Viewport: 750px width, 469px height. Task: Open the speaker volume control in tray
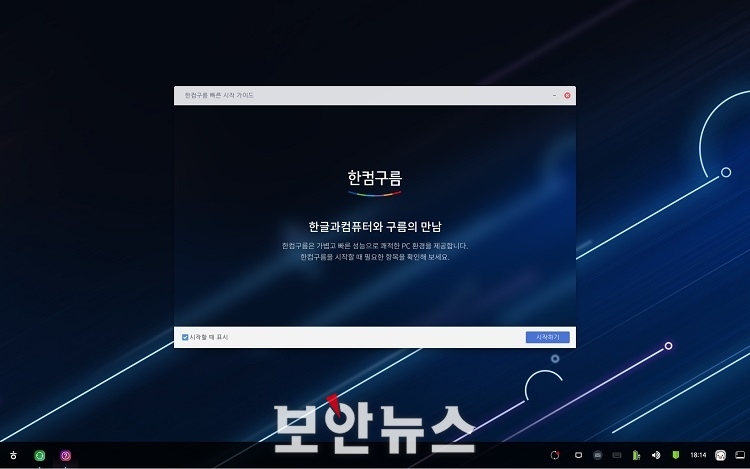[x=656, y=455]
